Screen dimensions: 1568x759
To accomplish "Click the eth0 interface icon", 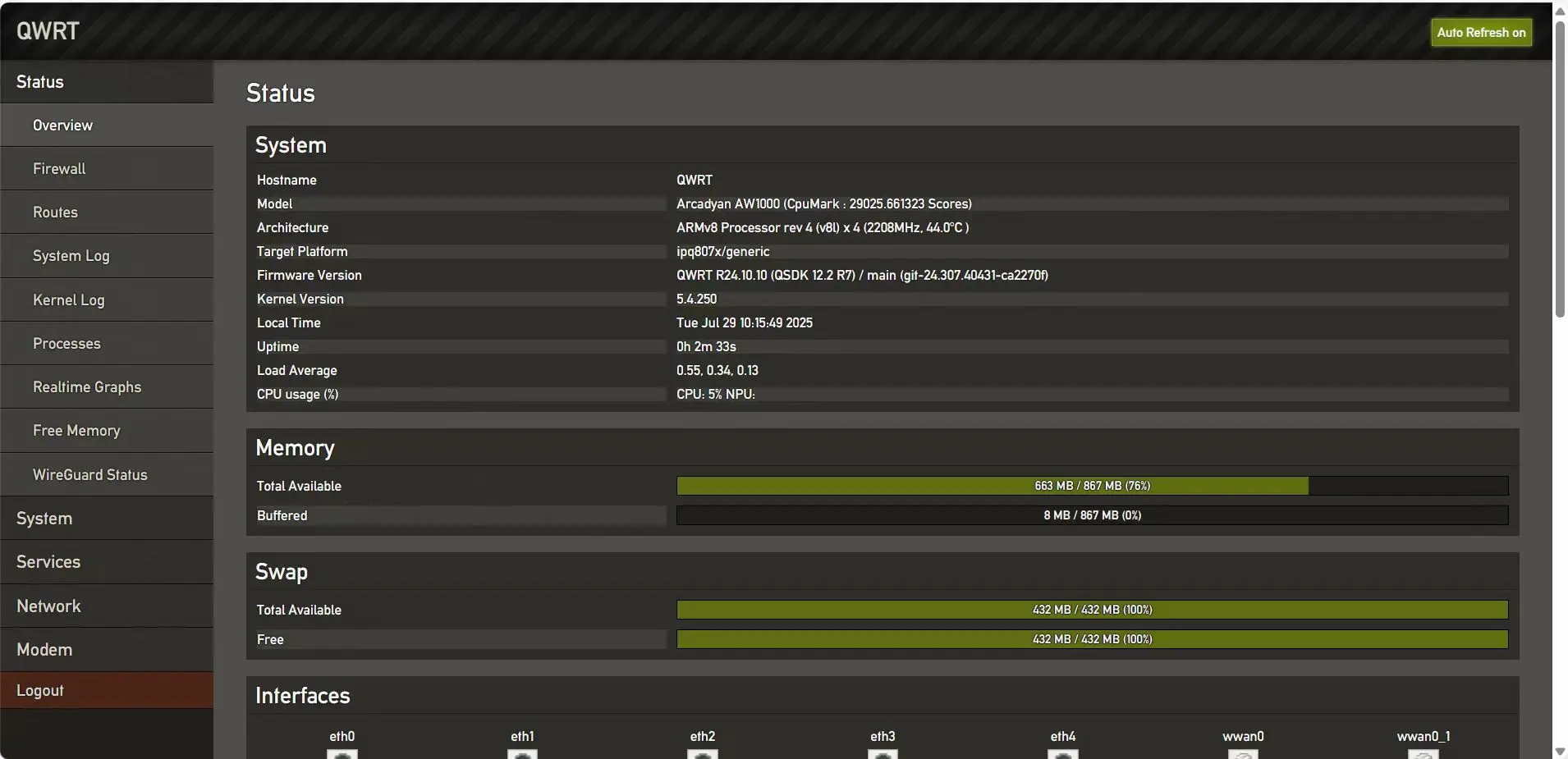I will 342,753.
